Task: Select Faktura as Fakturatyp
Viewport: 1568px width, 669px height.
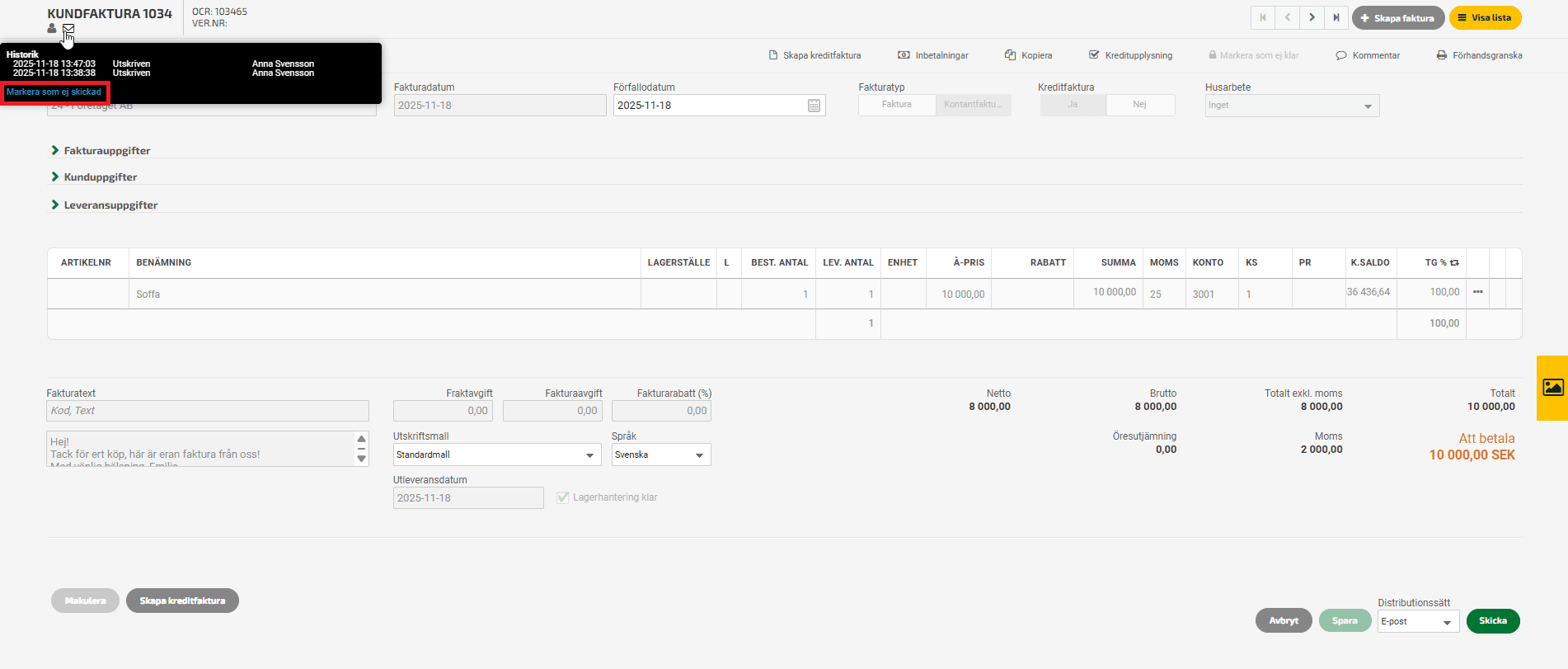Action: point(896,105)
